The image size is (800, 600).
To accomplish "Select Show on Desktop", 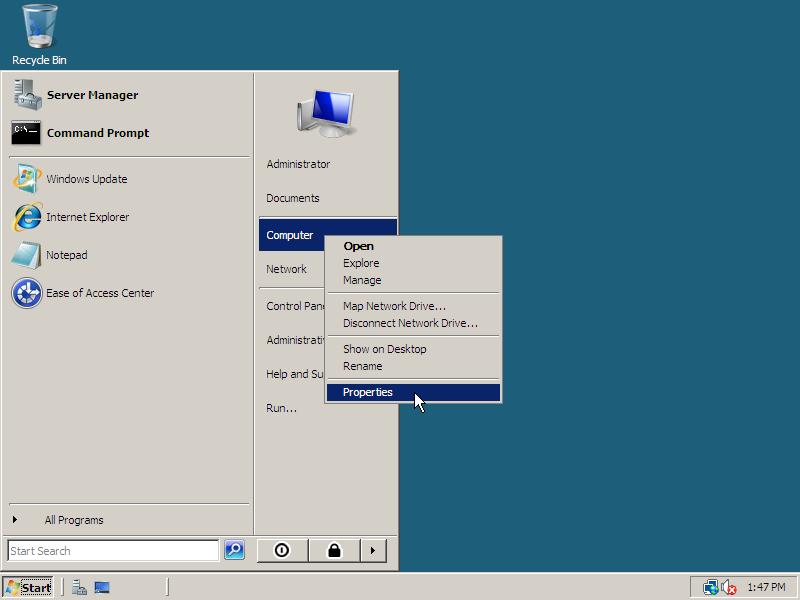I will tap(413, 349).
